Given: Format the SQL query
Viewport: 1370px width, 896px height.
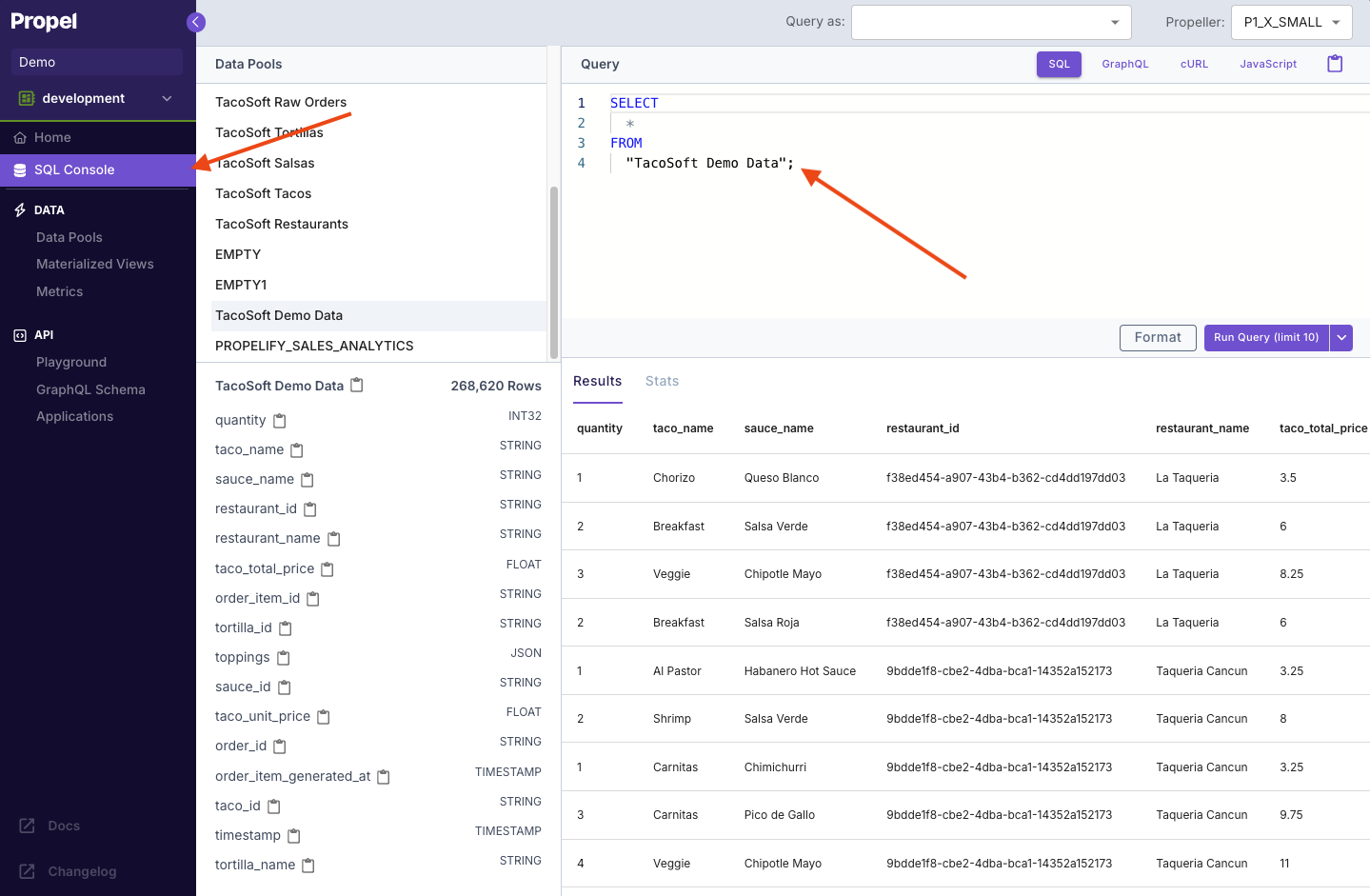Looking at the screenshot, I should click(x=1157, y=337).
